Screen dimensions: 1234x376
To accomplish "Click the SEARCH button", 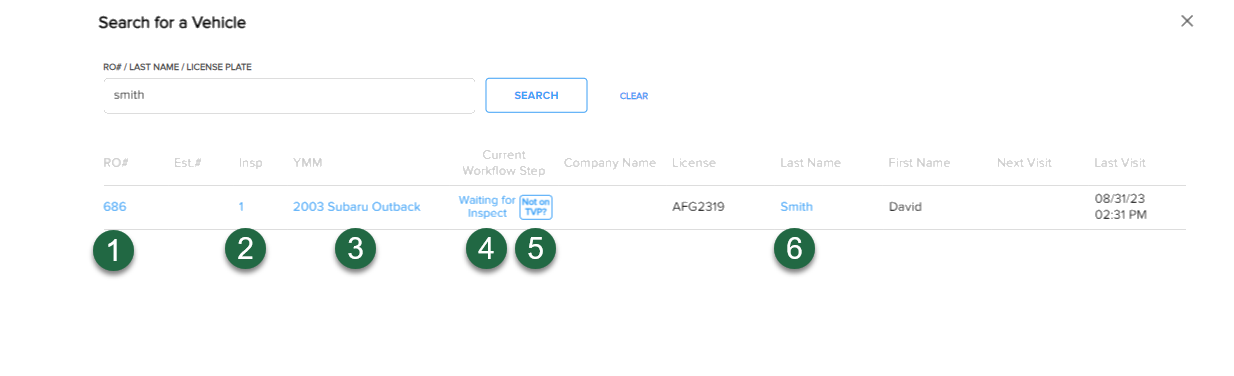I will [x=536, y=96].
